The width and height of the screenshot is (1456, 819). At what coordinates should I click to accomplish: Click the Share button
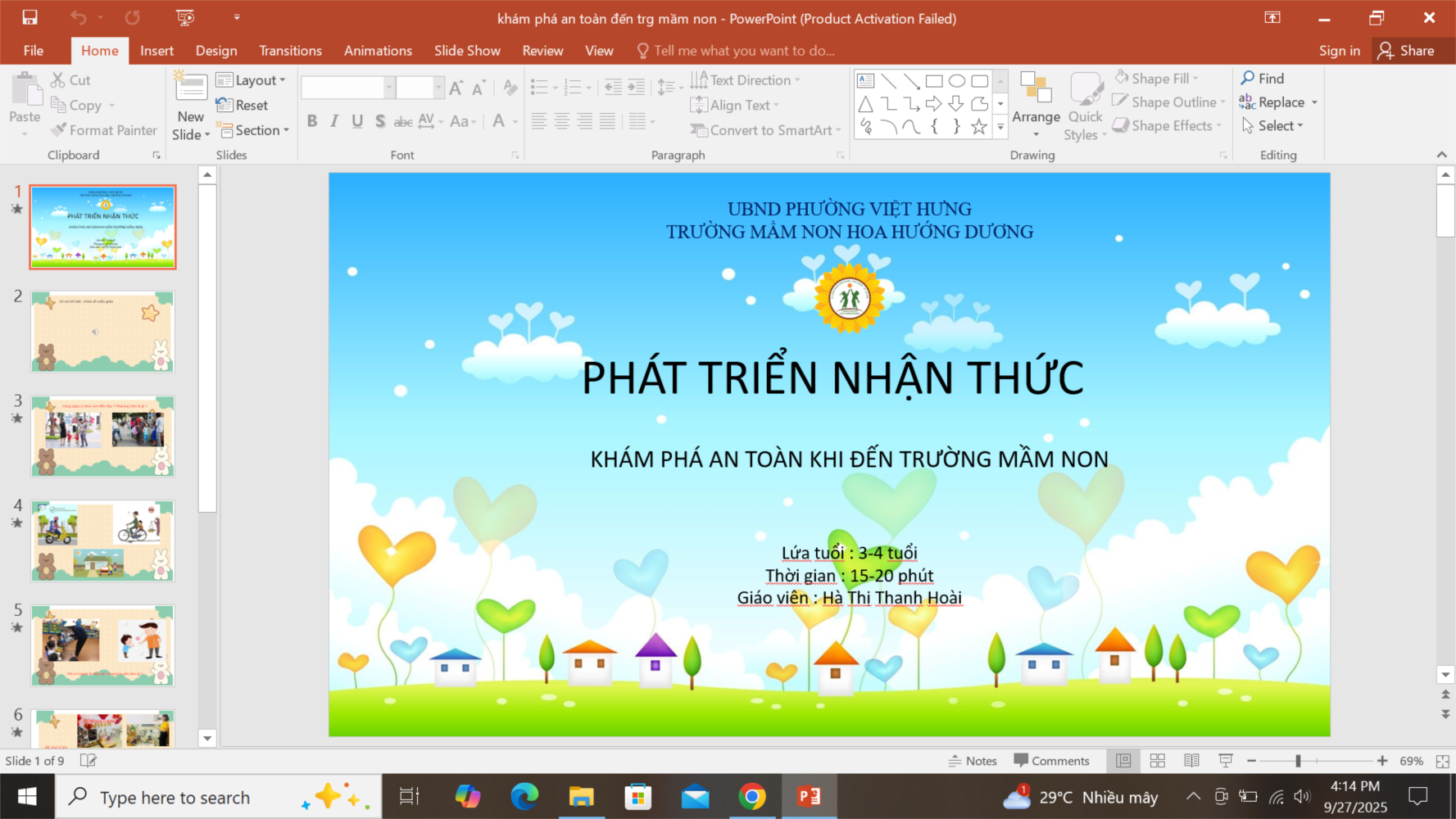(1406, 51)
